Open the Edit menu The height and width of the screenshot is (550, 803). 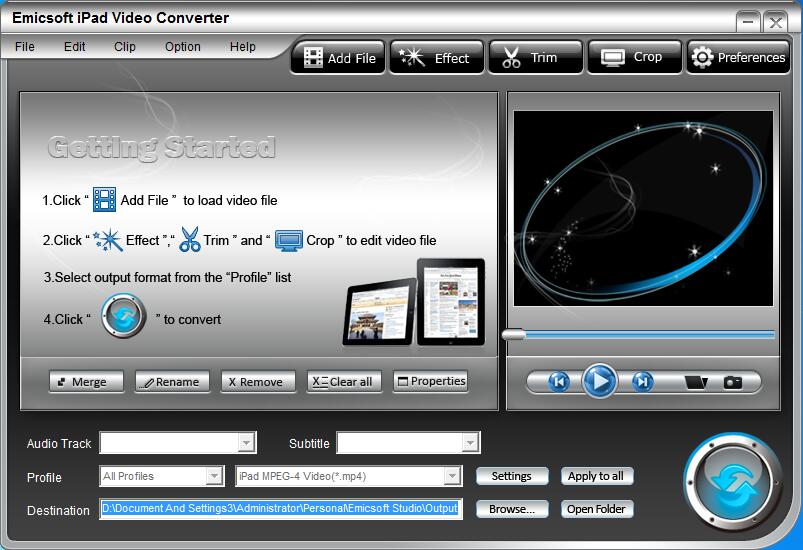tap(74, 47)
